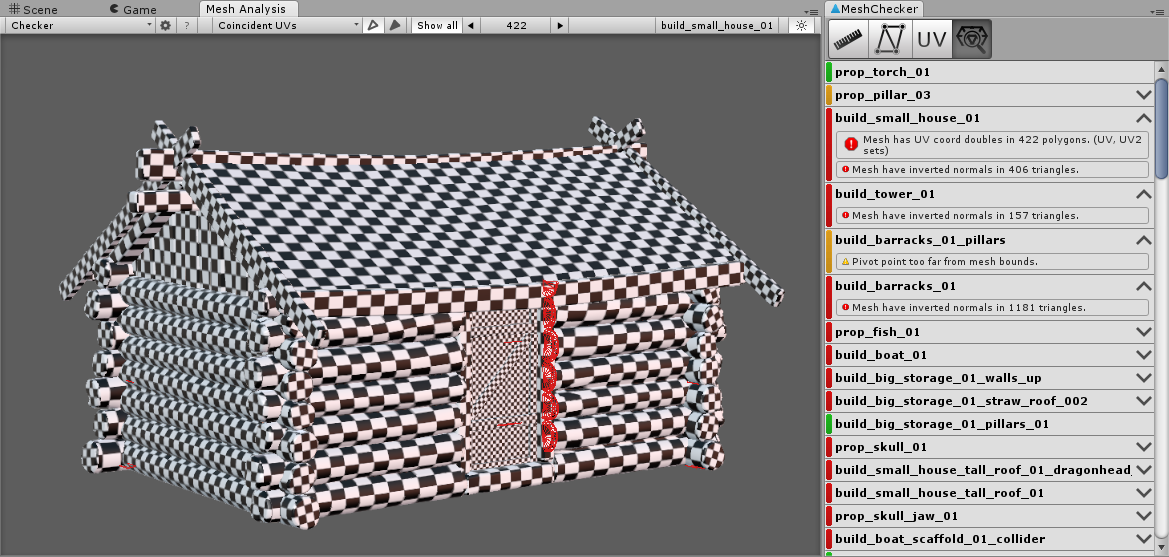Open the Checker shading dropdown
Screen dimensions: 1169x557
tap(78, 25)
